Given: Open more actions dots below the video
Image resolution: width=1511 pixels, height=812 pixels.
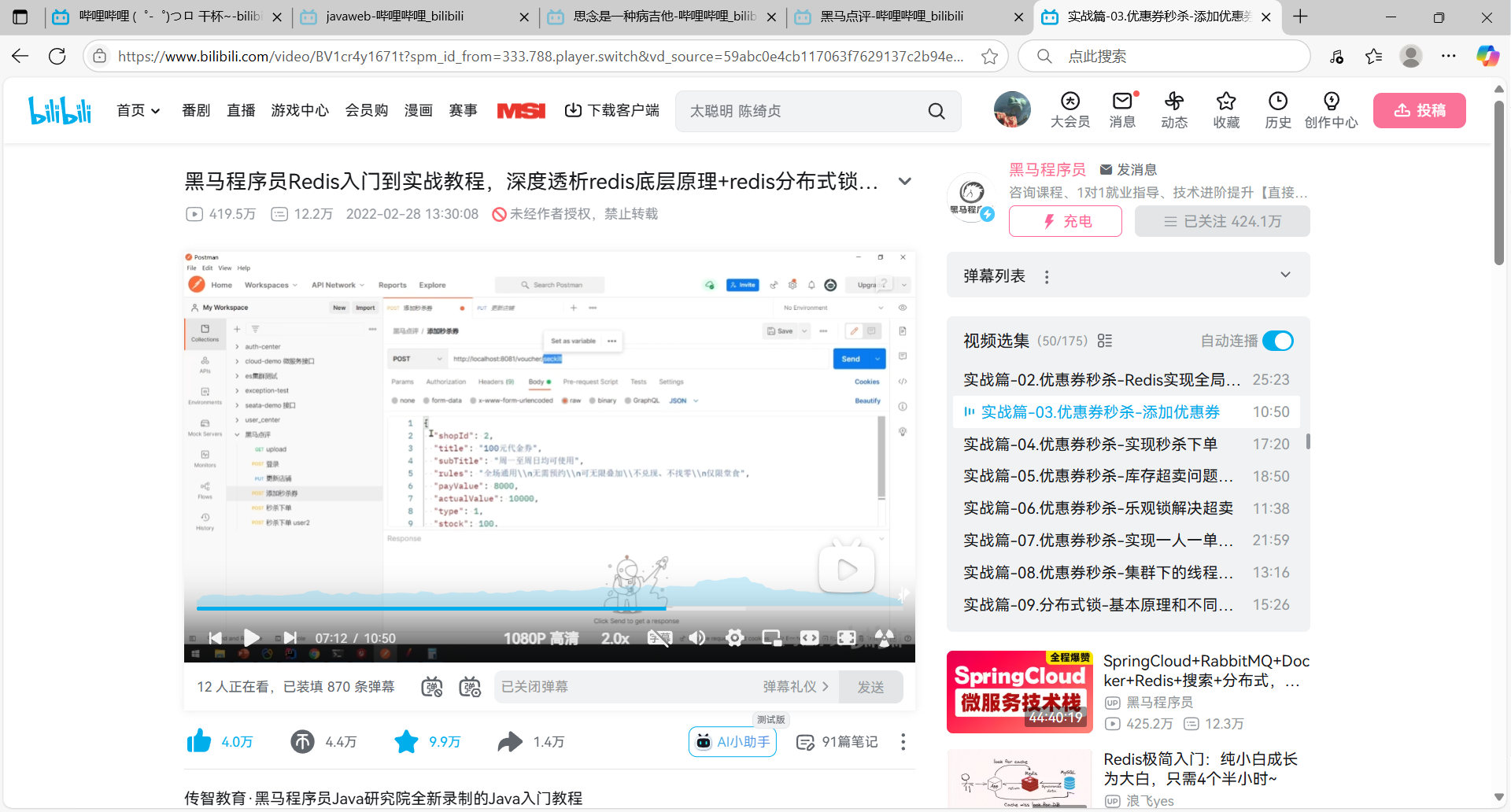Looking at the screenshot, I should coord(903,742).
